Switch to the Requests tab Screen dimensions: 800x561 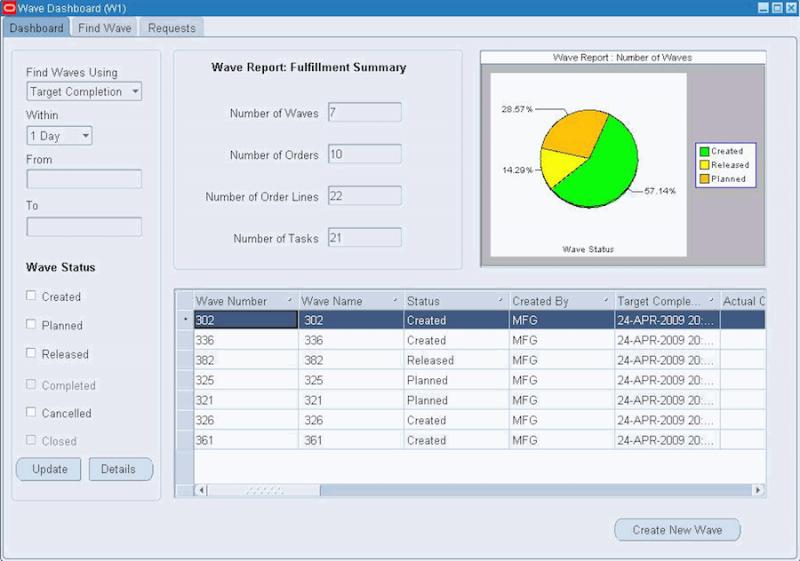coord(172,28)
